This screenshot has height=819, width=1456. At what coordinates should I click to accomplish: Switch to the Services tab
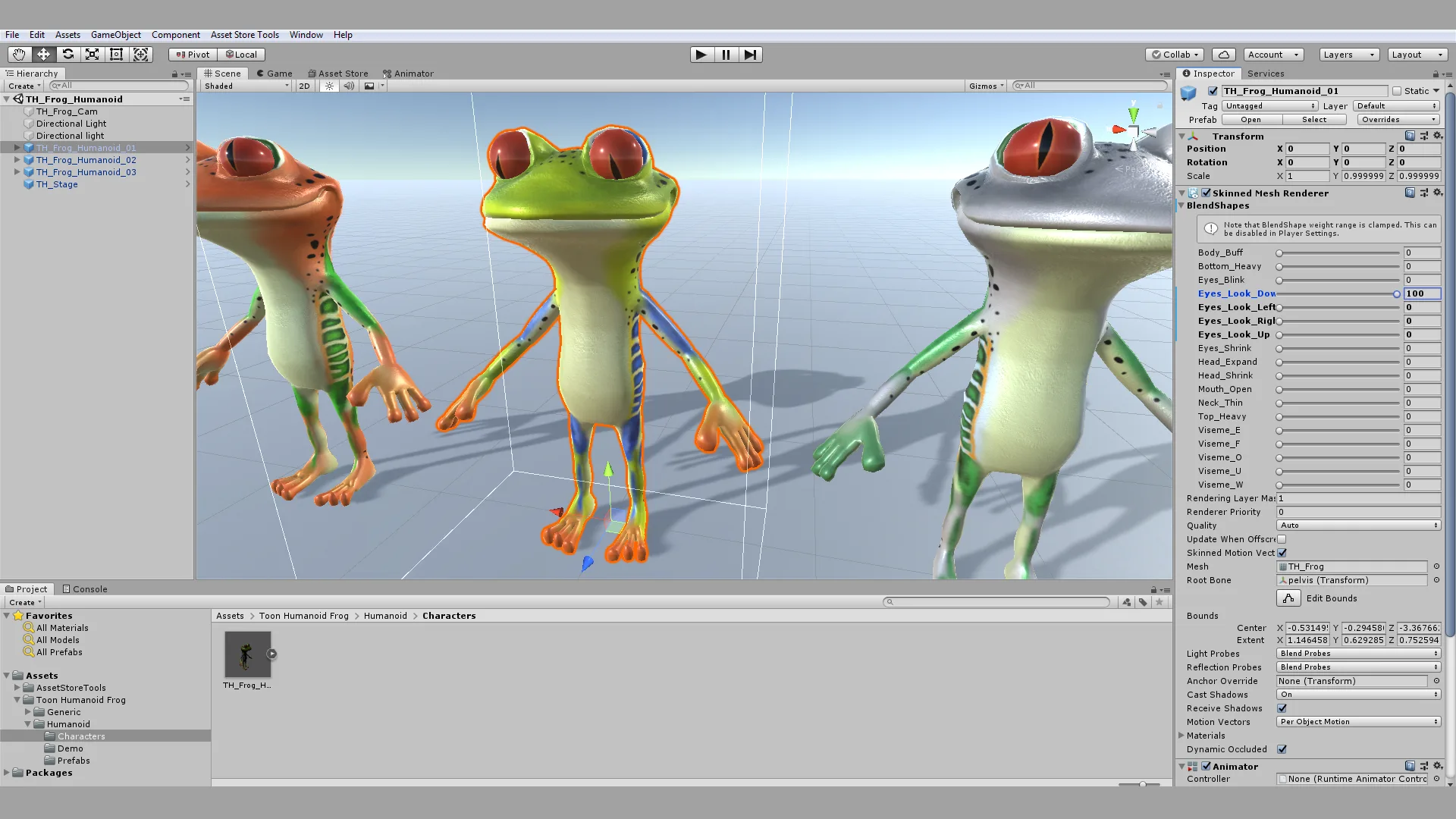point(1265,74)
